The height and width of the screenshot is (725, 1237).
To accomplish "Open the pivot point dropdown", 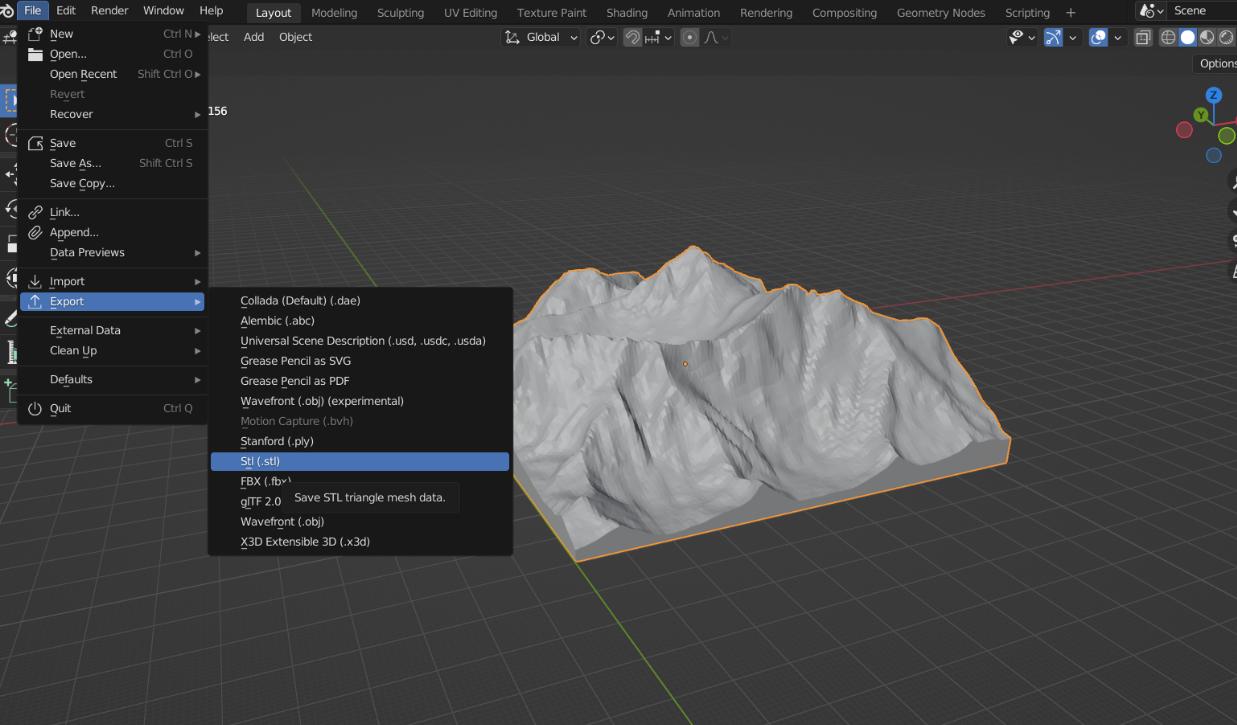I will [602, 37].
